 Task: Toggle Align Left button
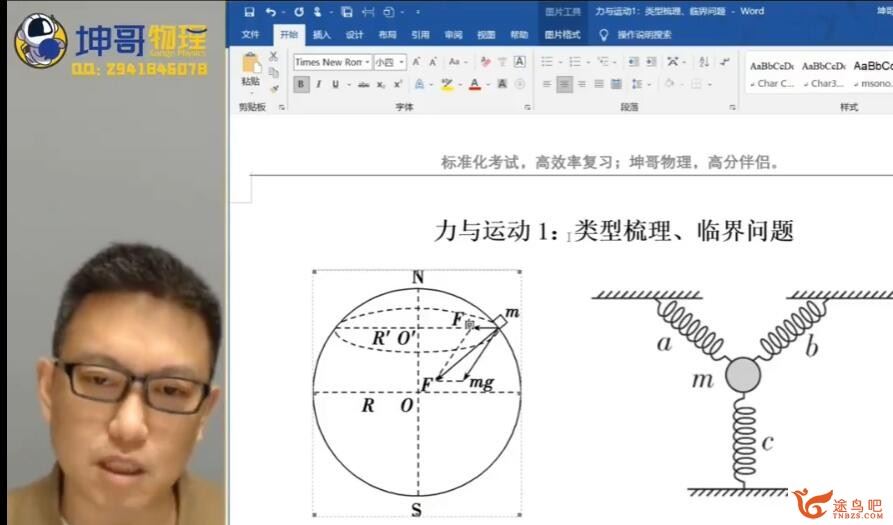(547, 84)
